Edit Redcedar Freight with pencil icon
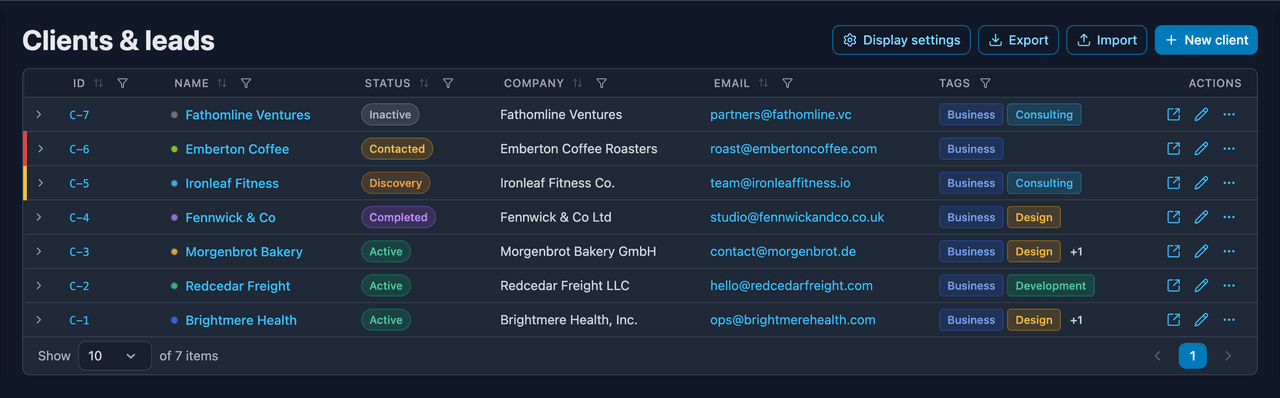The height and width of the screenshot is (398, 1280). [1202, 286]
